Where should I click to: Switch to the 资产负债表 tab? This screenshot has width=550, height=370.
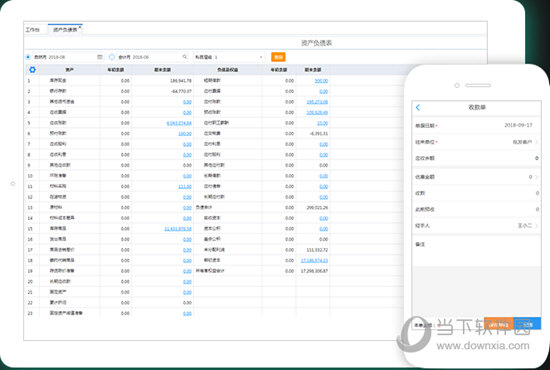point(65,30)
